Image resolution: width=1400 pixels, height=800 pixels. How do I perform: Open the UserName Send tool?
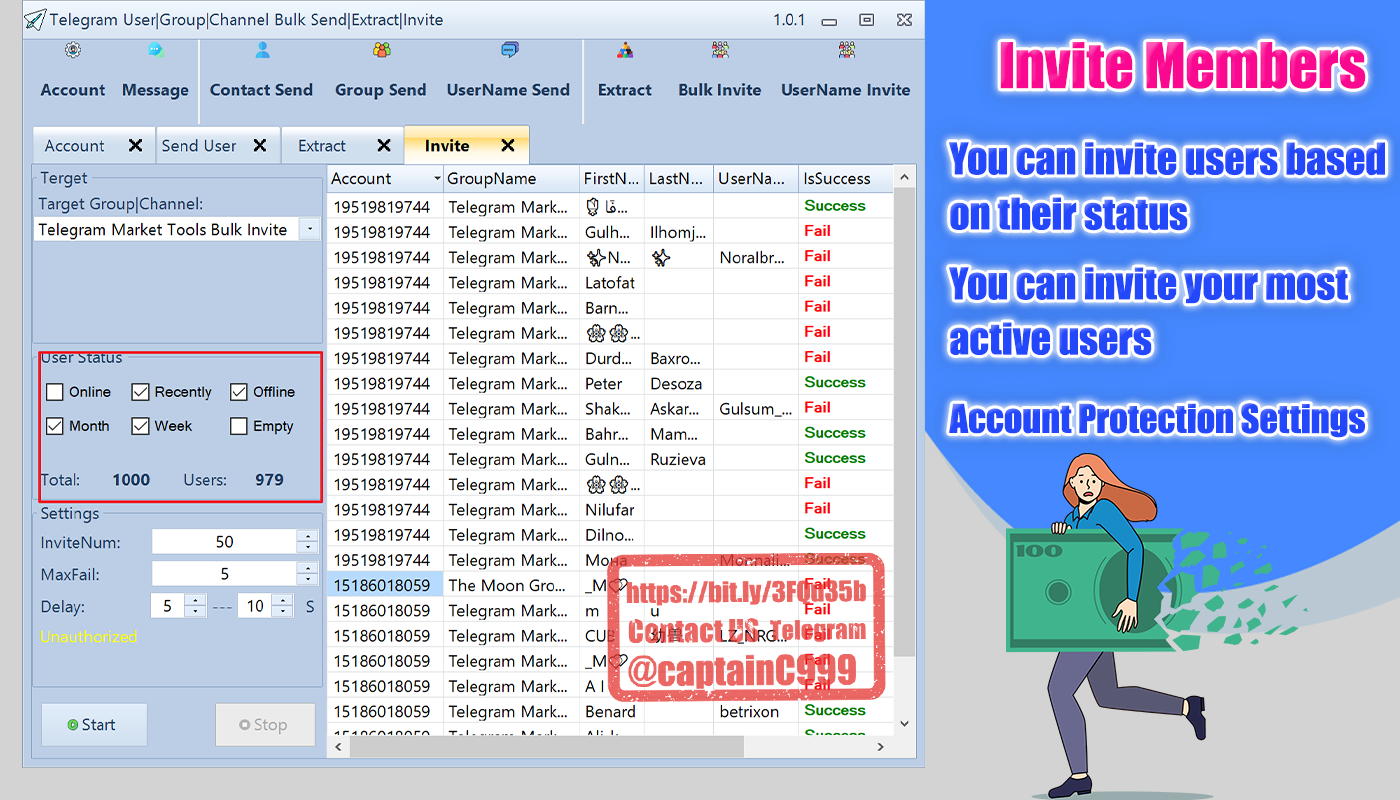click(x=508, y=72)
